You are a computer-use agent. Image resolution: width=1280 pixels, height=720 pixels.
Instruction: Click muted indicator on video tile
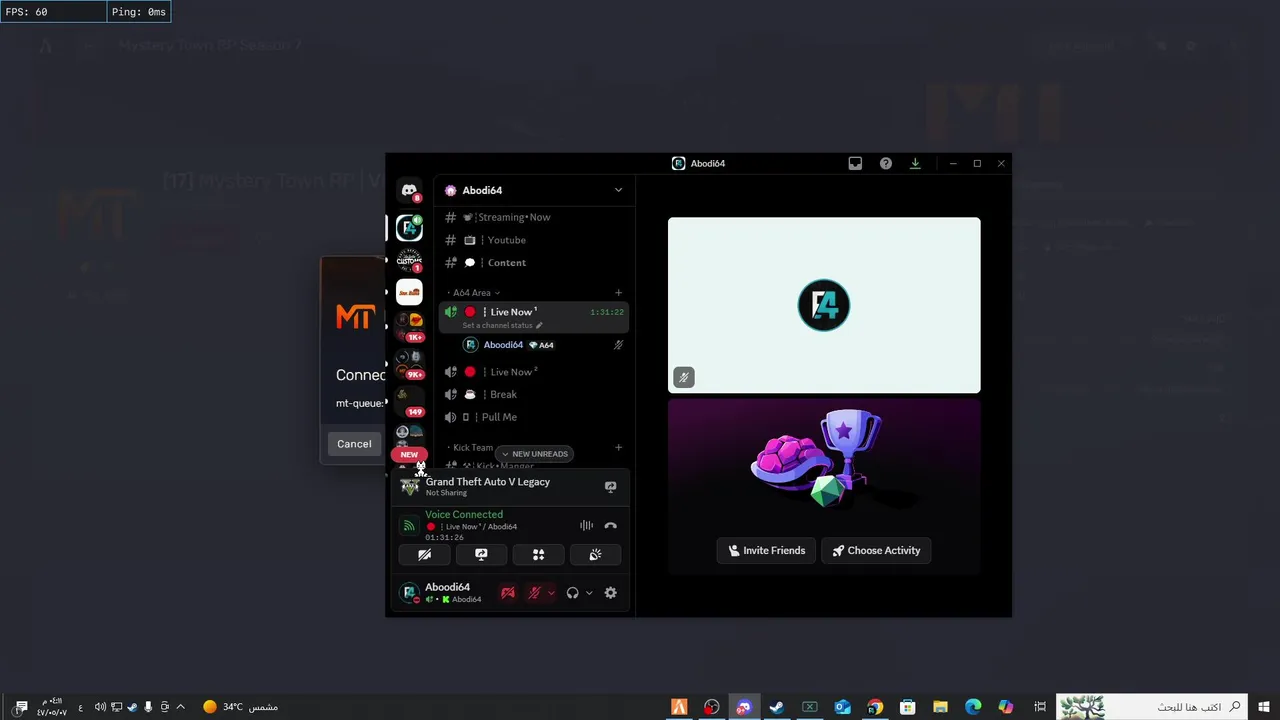click(x=683, y=378)
